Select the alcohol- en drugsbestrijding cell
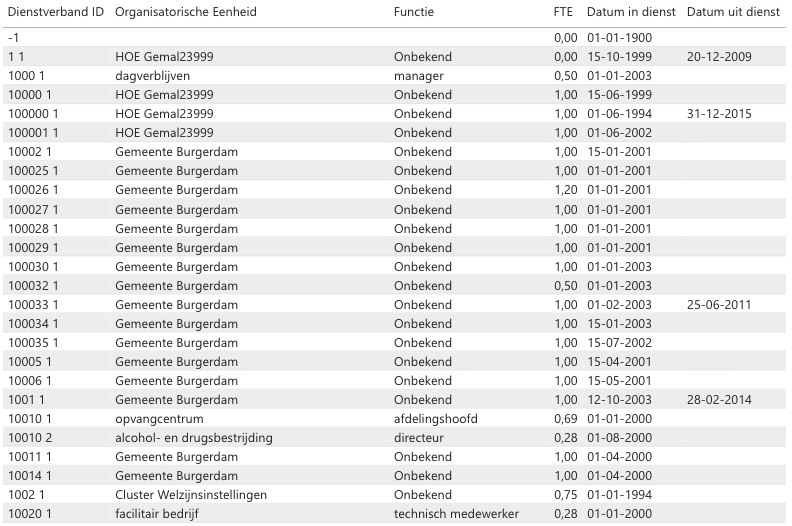The height and width of the screenshot is (526, 792). [x=194, y=438]
